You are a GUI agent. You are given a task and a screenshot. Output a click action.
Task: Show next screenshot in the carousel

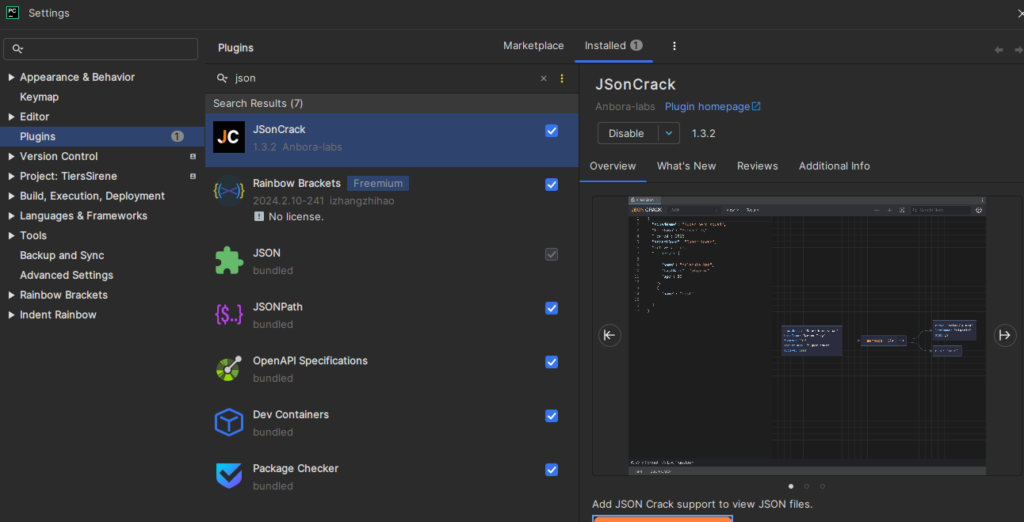pos(1005,335)
